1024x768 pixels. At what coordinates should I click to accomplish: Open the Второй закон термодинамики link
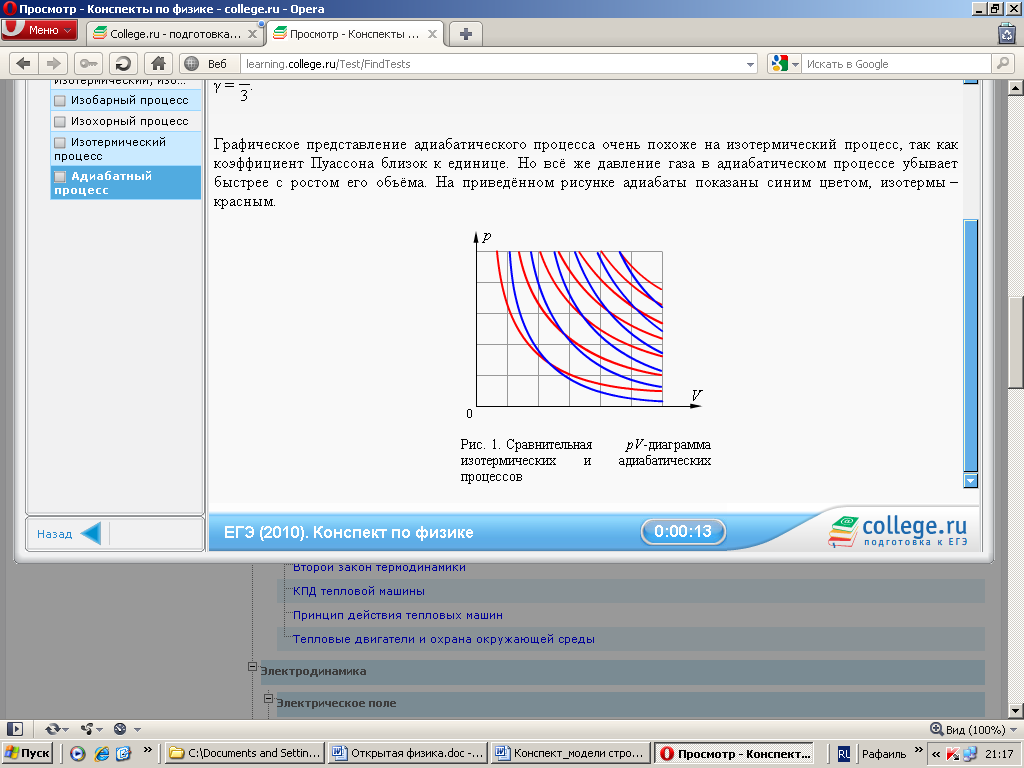(379, 567)
